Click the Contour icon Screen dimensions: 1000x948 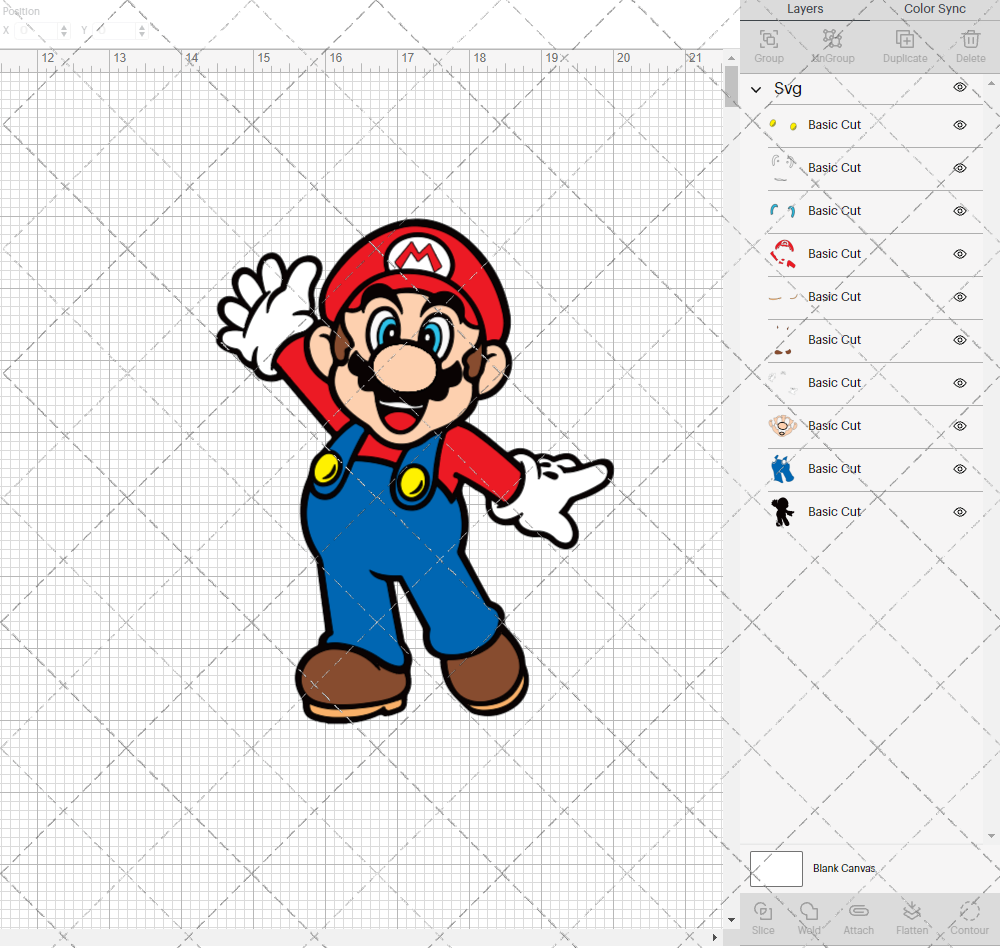[967, 918]
